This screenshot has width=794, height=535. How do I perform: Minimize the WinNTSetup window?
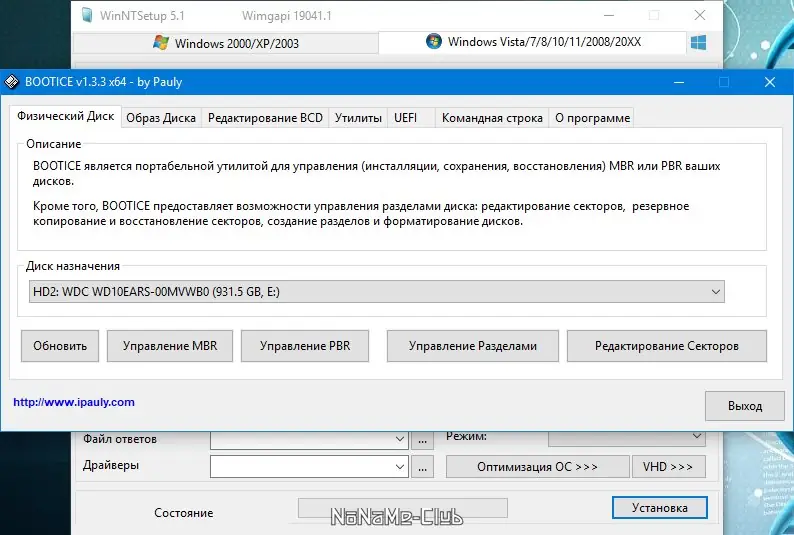(x=609, y=15)
